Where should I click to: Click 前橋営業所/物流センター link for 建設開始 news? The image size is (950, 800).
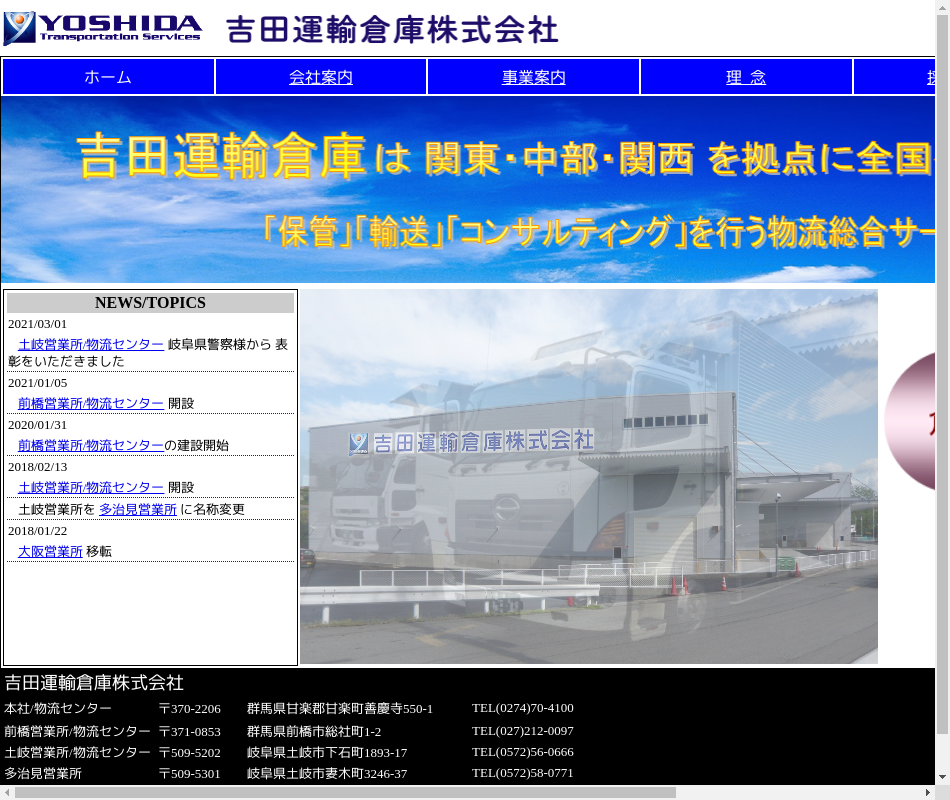tap(91, 445)
